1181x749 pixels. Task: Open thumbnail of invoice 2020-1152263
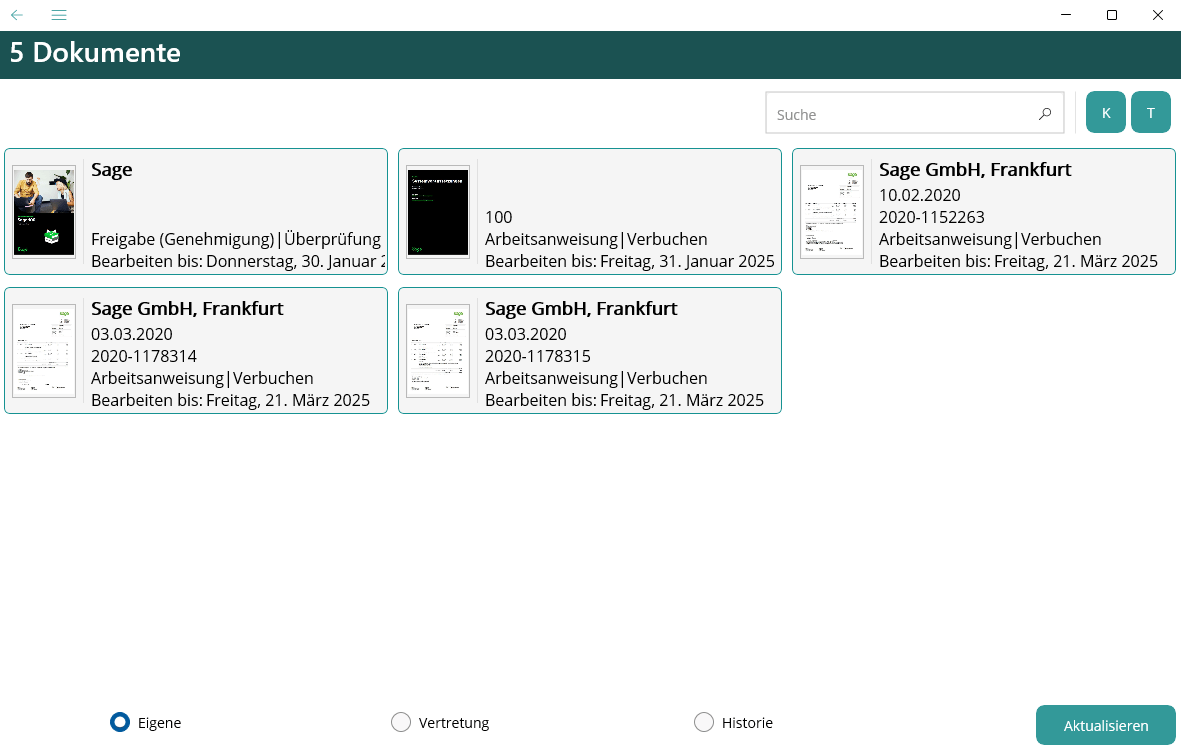point(832,212)
